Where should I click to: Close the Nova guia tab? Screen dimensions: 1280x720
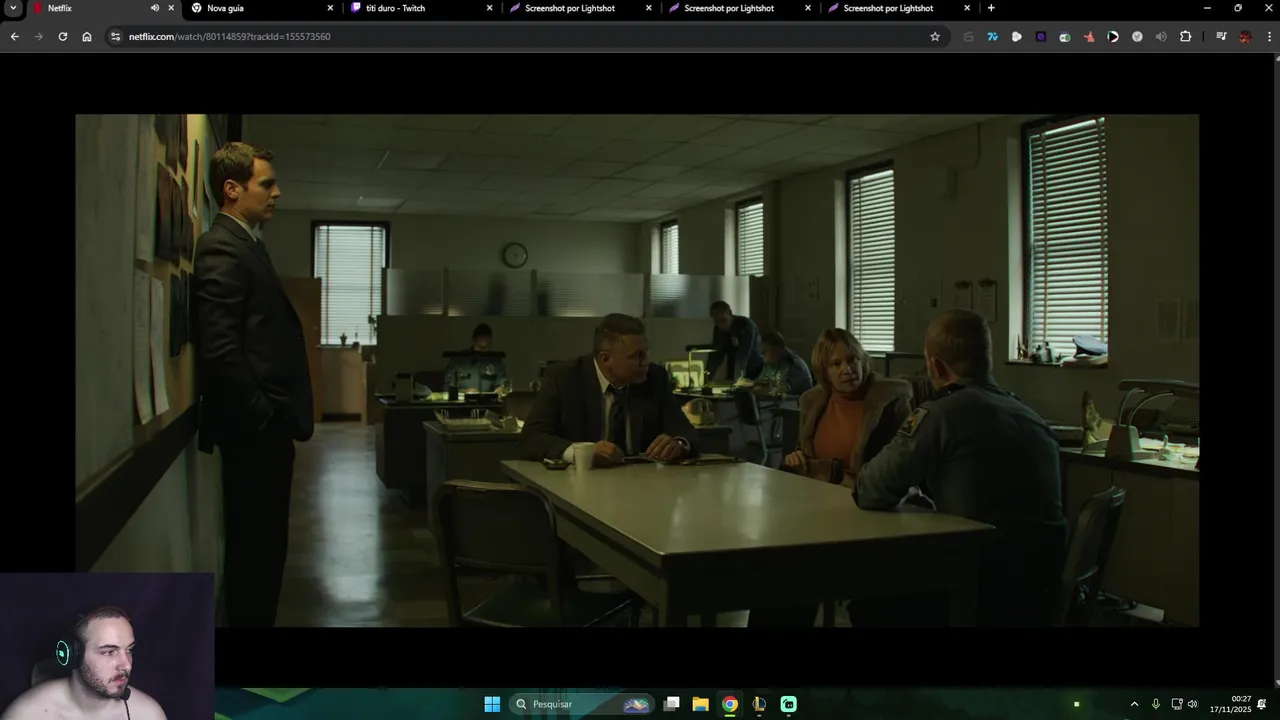coord(331,8)
